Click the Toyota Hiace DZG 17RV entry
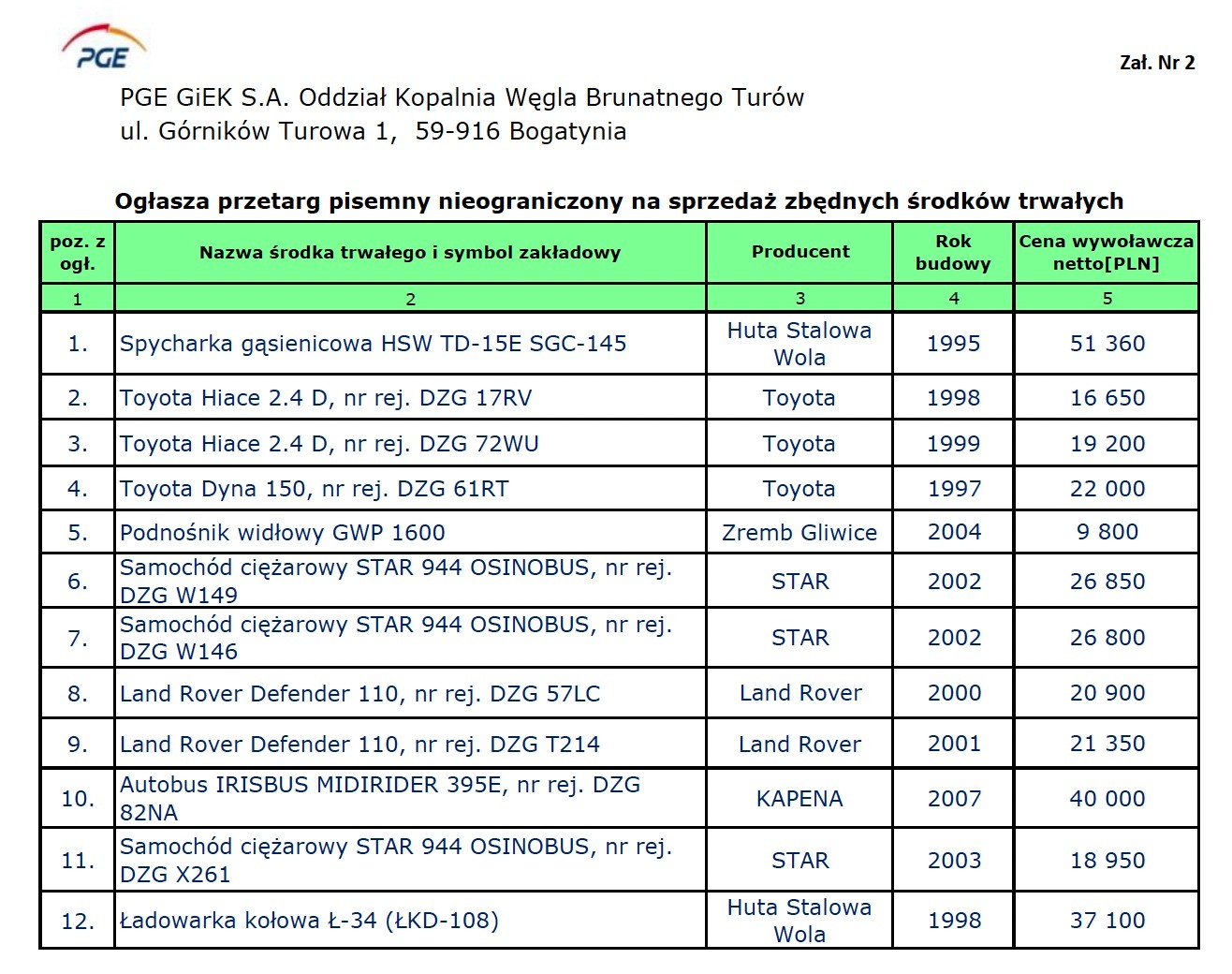Viewport: 1232px width, 974px height. 325,398
